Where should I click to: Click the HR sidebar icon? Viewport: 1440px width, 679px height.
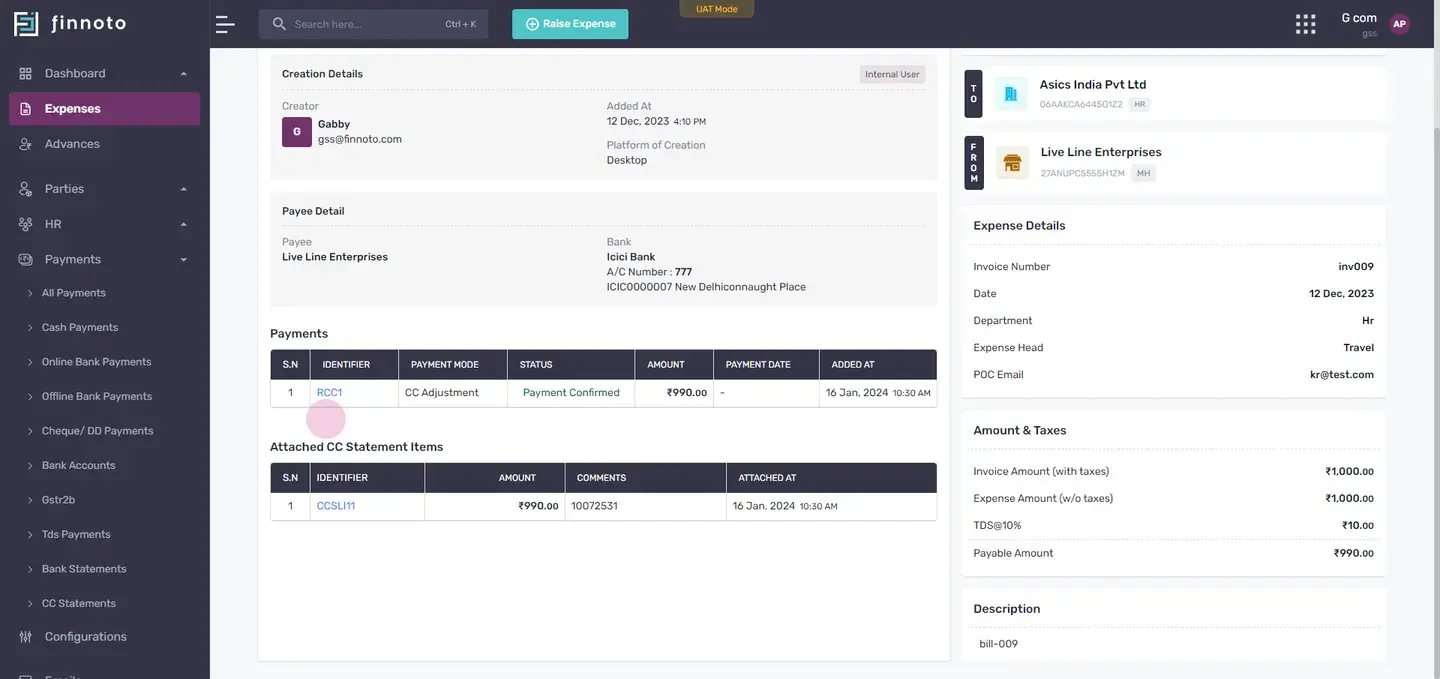26,224
